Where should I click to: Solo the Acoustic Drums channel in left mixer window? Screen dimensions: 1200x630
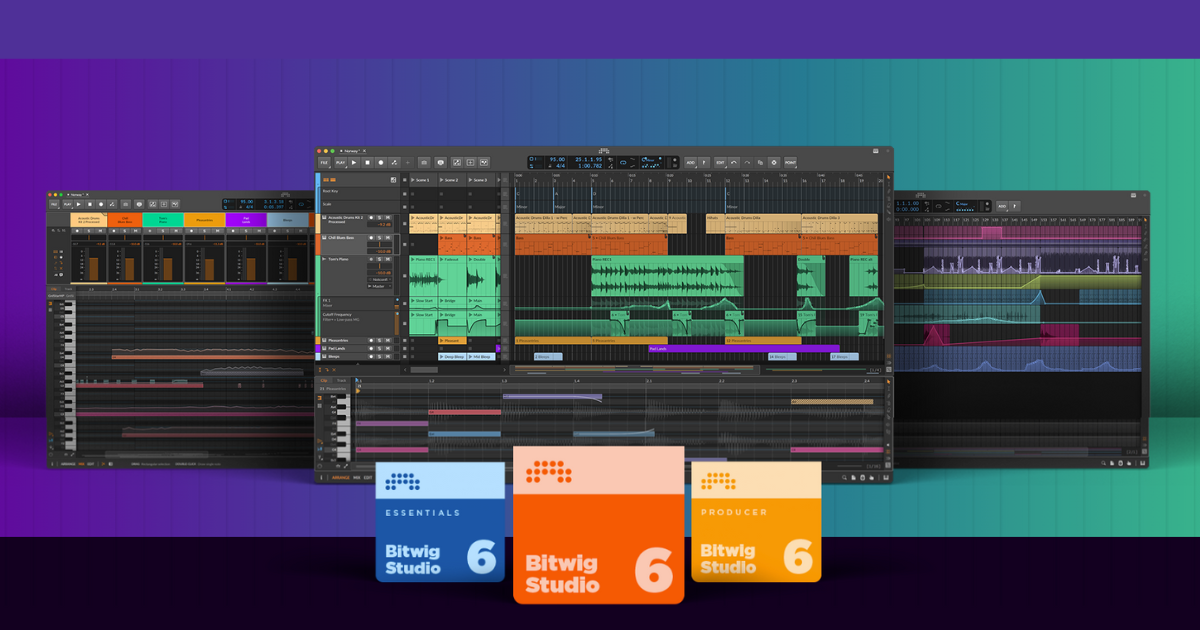pos(89,231)
